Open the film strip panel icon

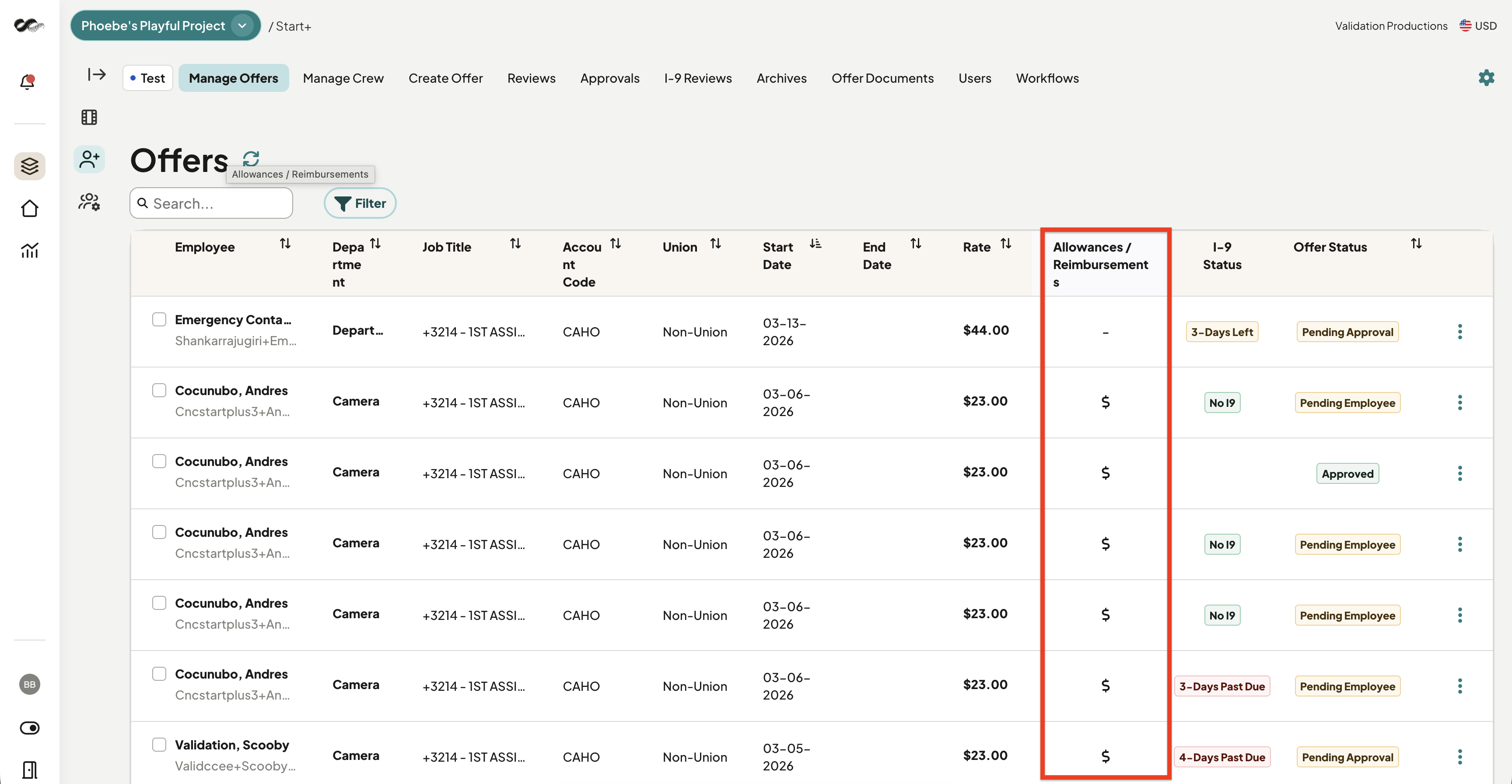pyautogui.click(x=89, y=117)
